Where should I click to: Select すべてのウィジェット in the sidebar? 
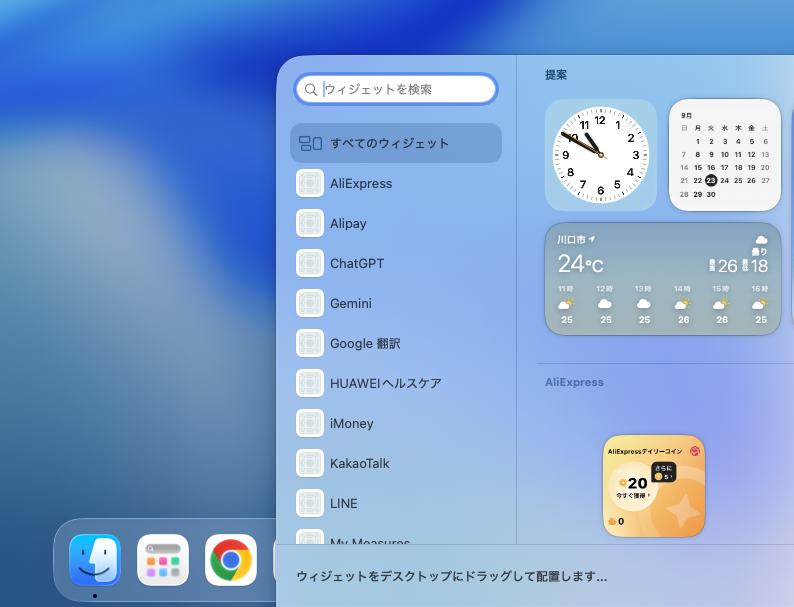pyautogui.click(x=396, y=143)
